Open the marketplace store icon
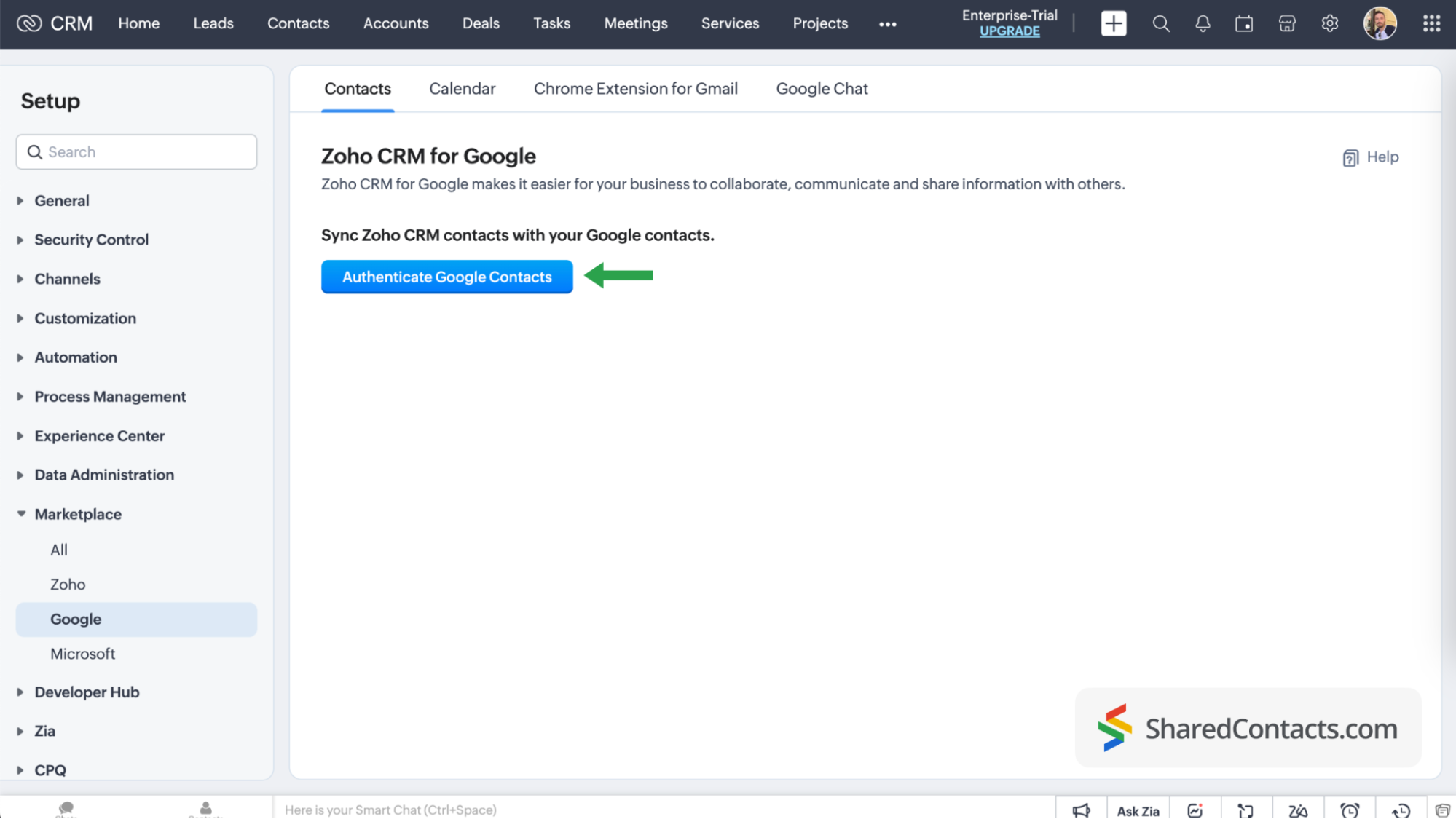 pyautogui.click(x=1287, y=23)
